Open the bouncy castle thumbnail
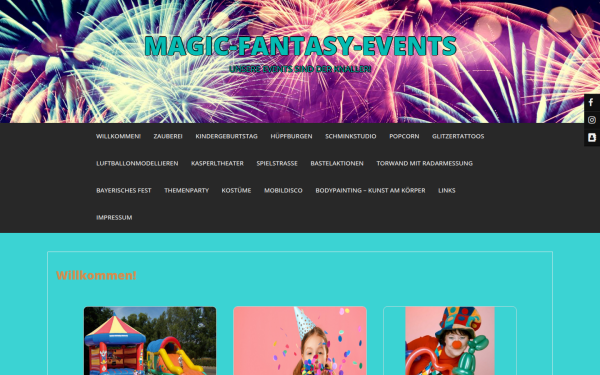This screenshot has width=600, height=375. click(x=150, y=341)
